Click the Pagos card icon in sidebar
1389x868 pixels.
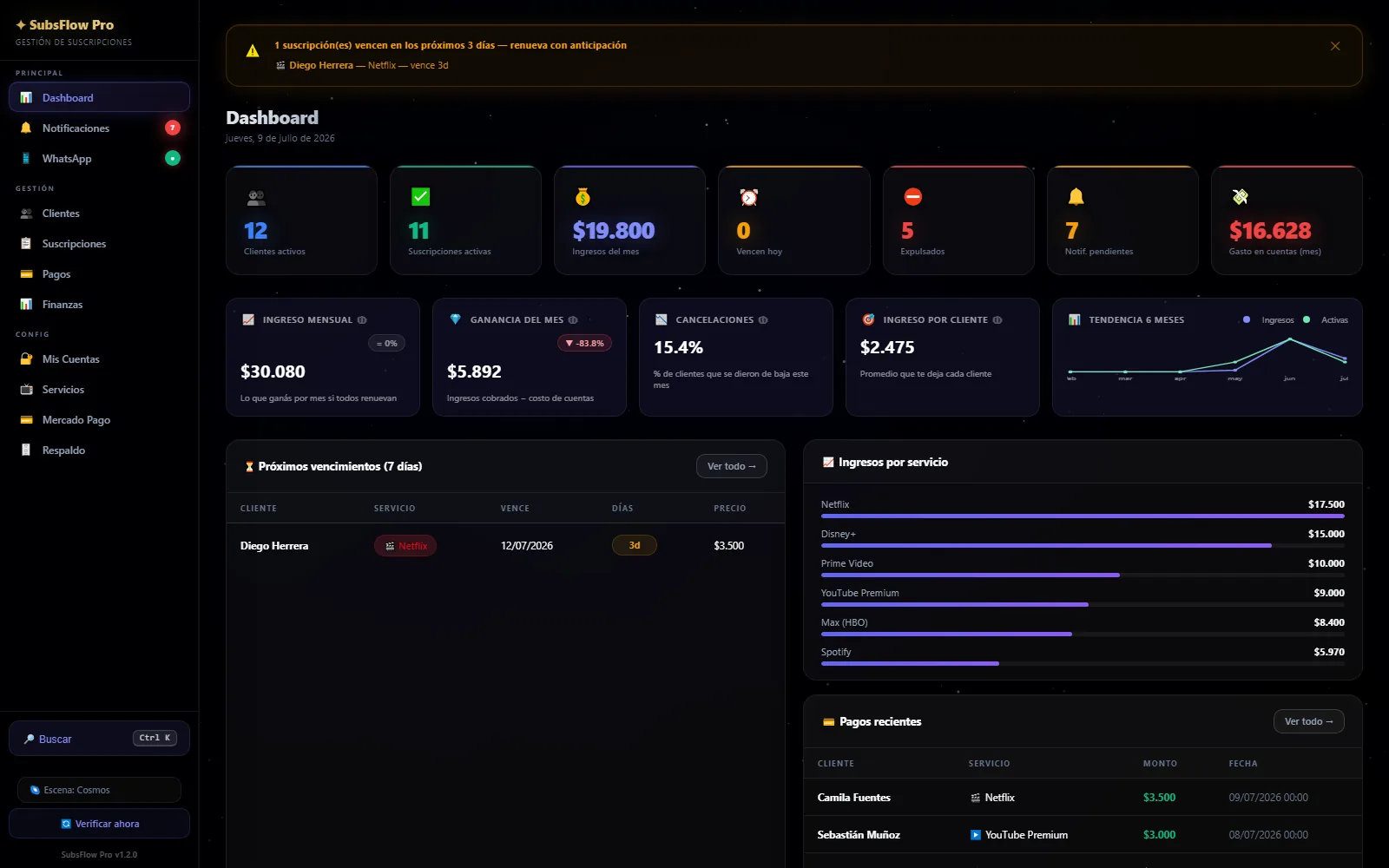(x=26, y=273)
